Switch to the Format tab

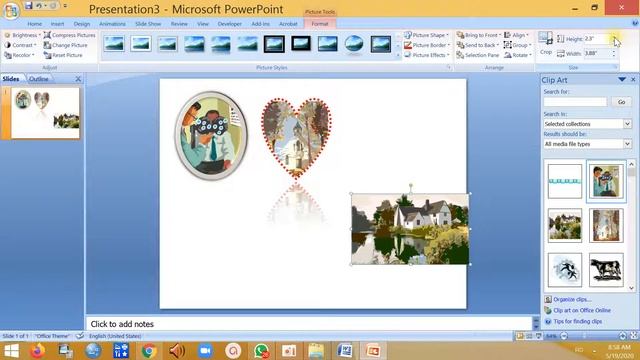tap(320, 24)
